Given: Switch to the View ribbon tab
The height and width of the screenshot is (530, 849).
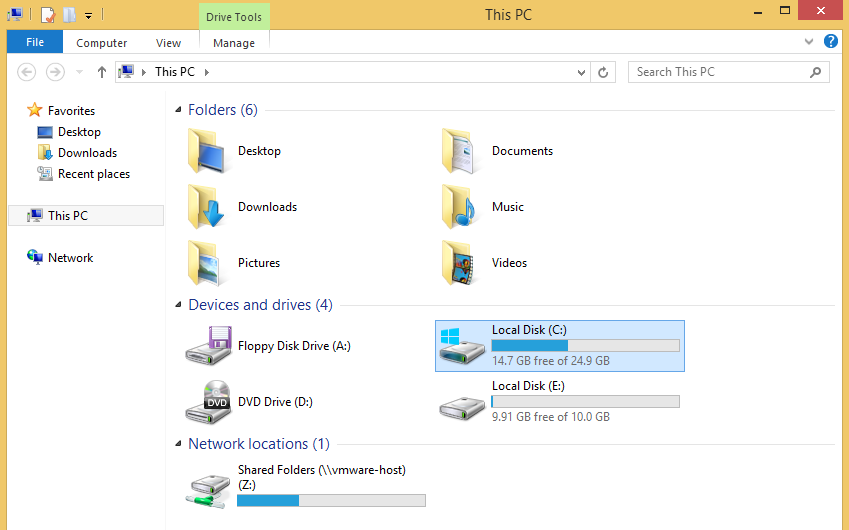Looking at the screenshot, I should click(x=168, y=43).
